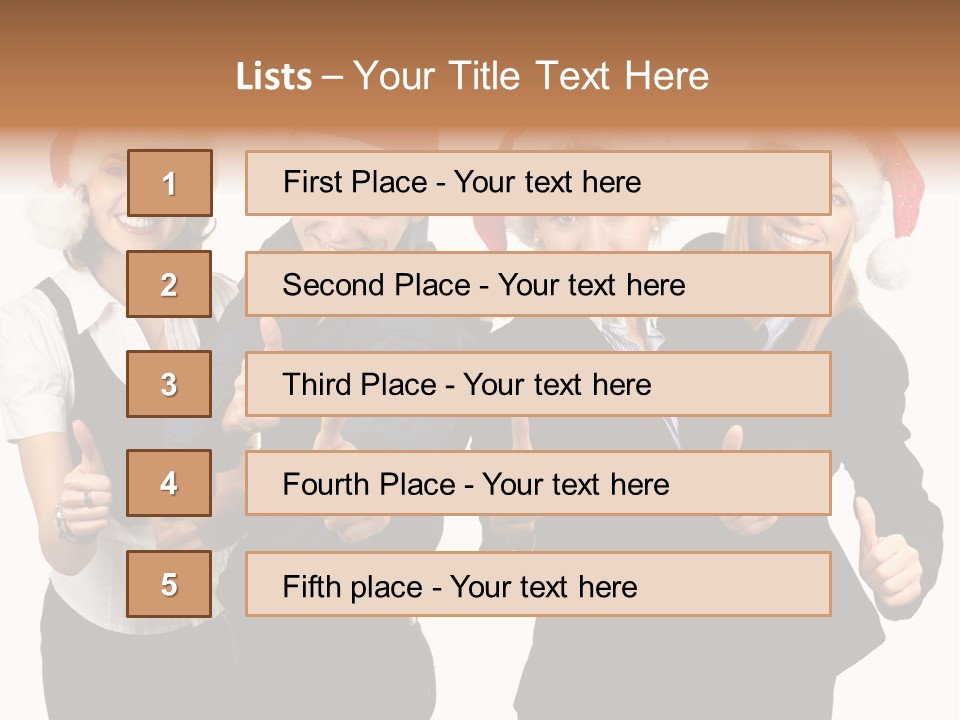
Task: Select the number 4 box
Action: (x=169, y=483)
